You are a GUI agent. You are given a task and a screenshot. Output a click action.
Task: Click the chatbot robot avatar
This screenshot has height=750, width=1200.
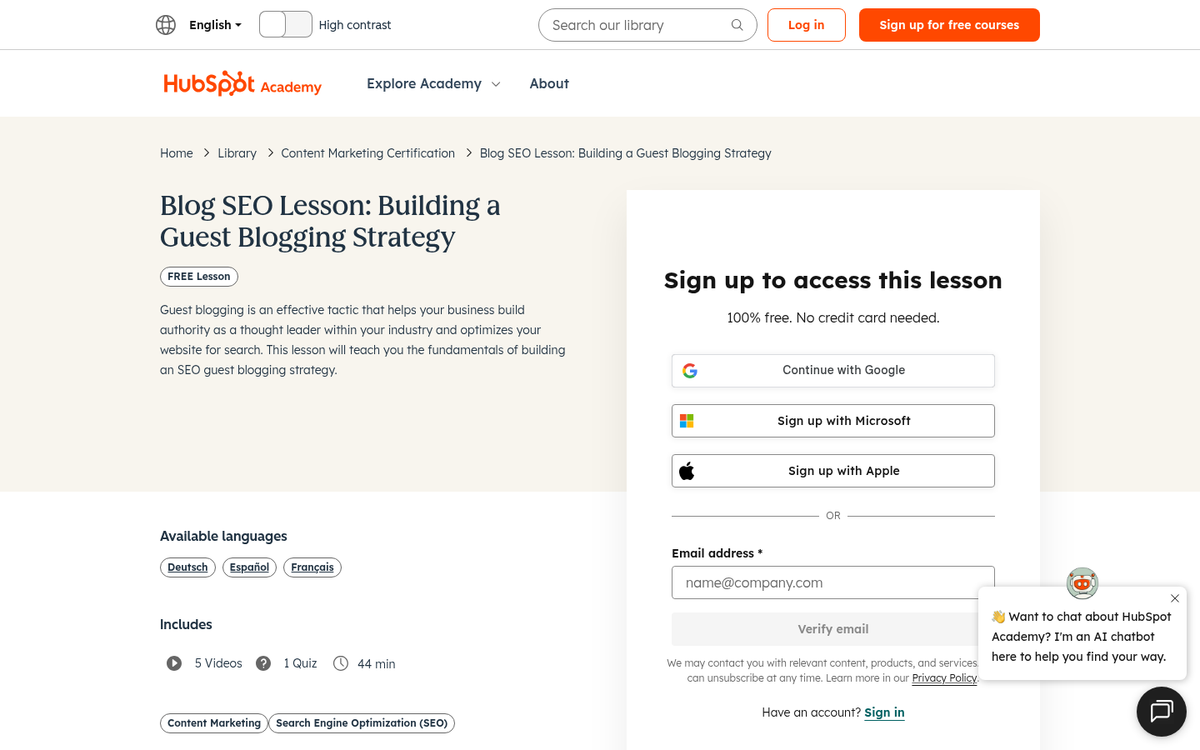(x=1082, y=583)
